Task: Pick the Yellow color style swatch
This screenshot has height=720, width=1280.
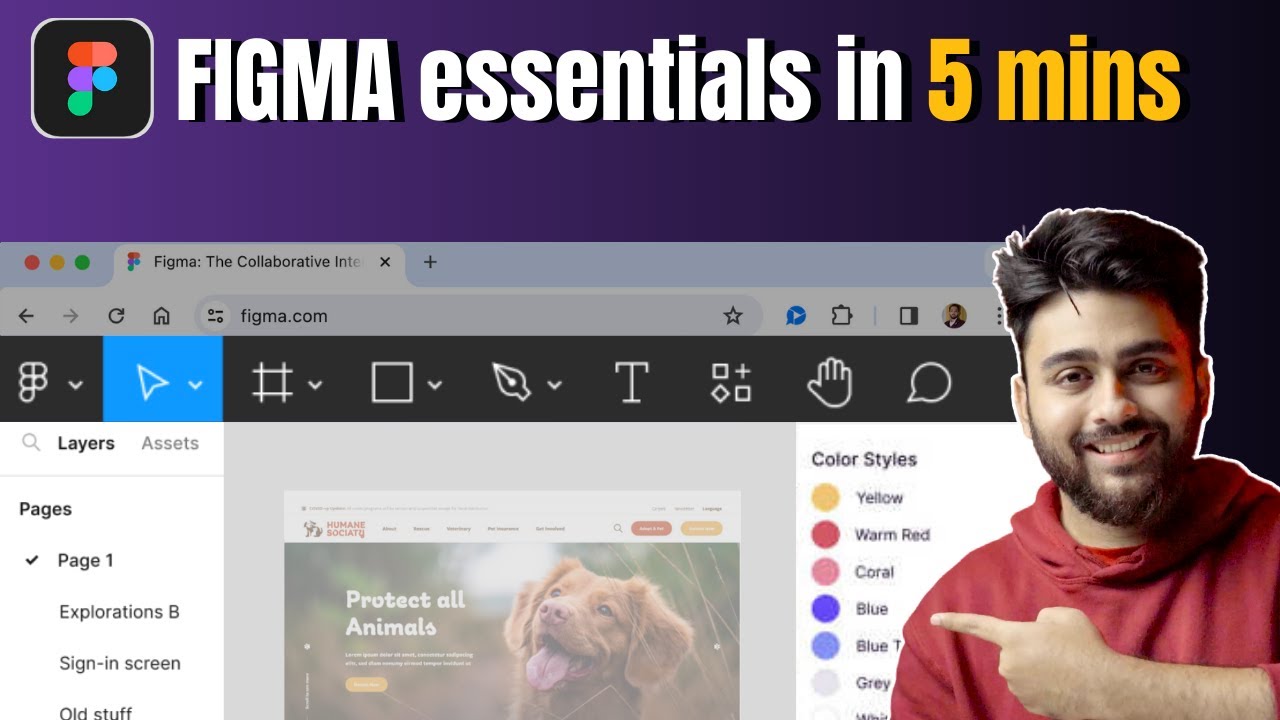Action: (x=825, y=497)
